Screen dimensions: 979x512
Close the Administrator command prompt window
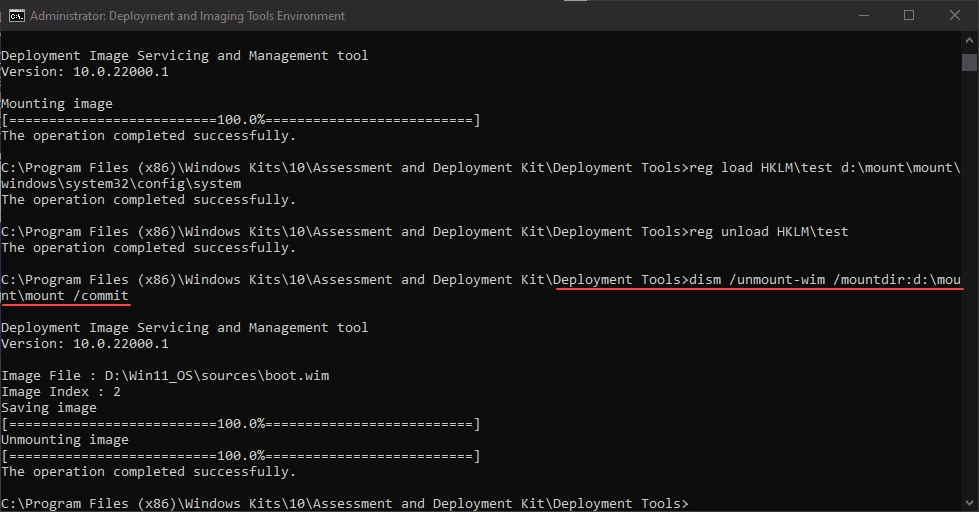[955, 16]
